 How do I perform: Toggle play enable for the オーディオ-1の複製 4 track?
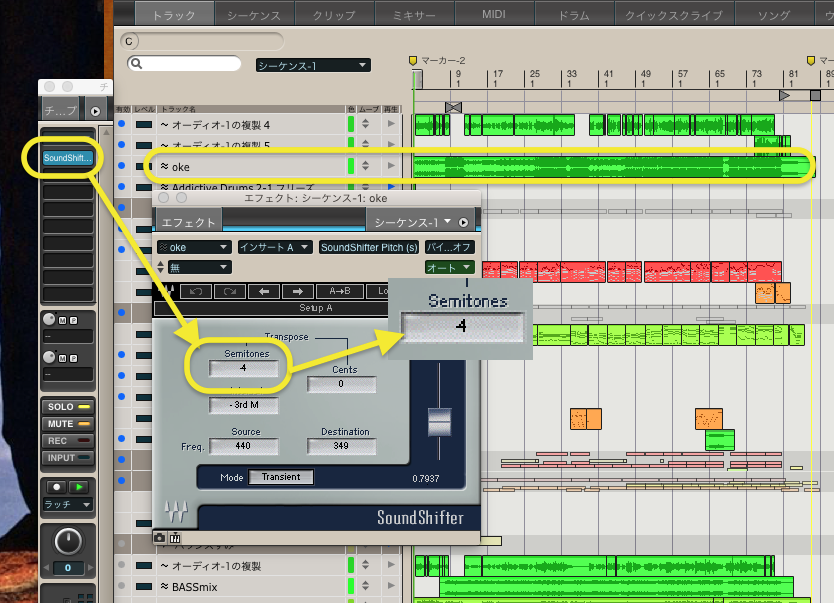point(391,124)
